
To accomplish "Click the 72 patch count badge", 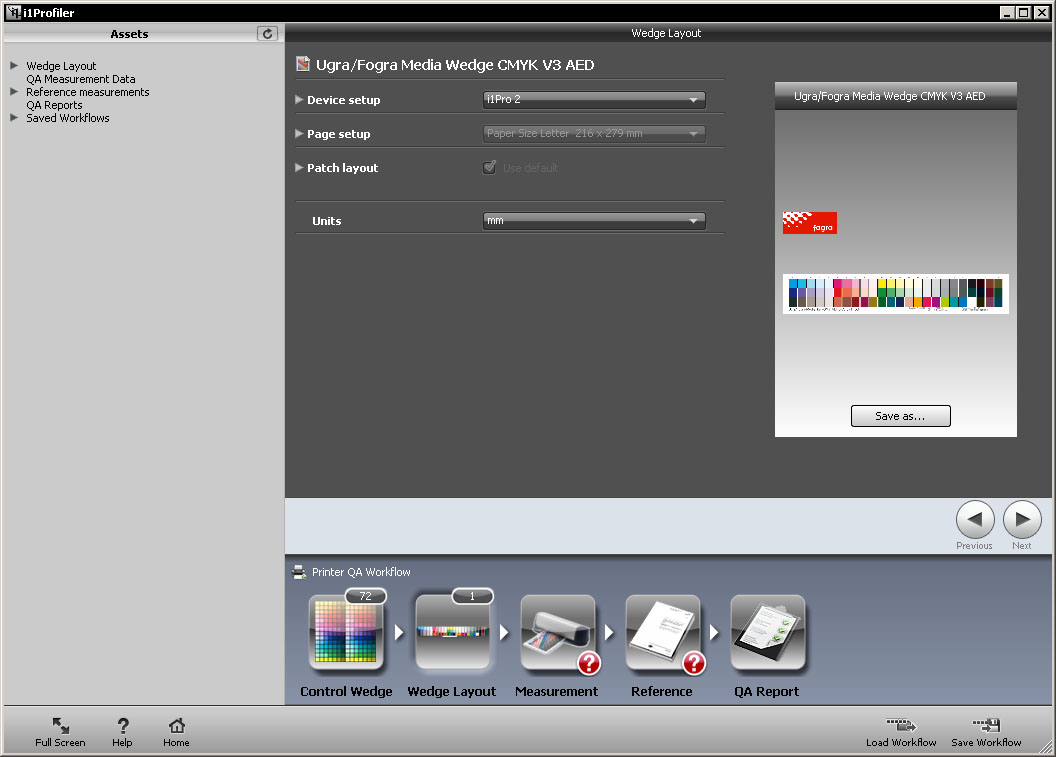I will (366, 596).
